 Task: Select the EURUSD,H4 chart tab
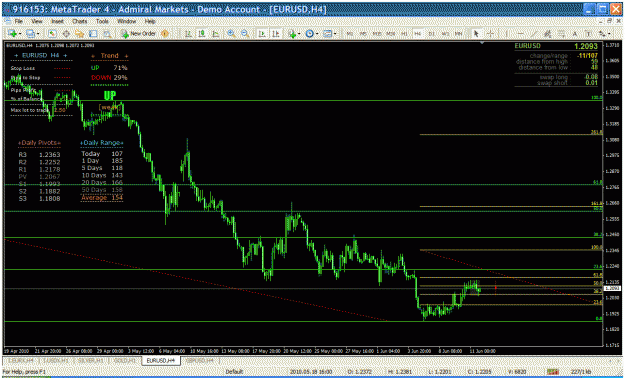[x=161, y=360]
